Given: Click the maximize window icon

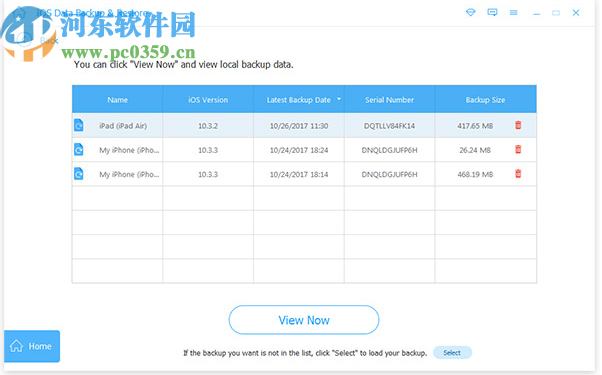Looking at the screenshot, I should pyautogui.click(x=556, y=13).
